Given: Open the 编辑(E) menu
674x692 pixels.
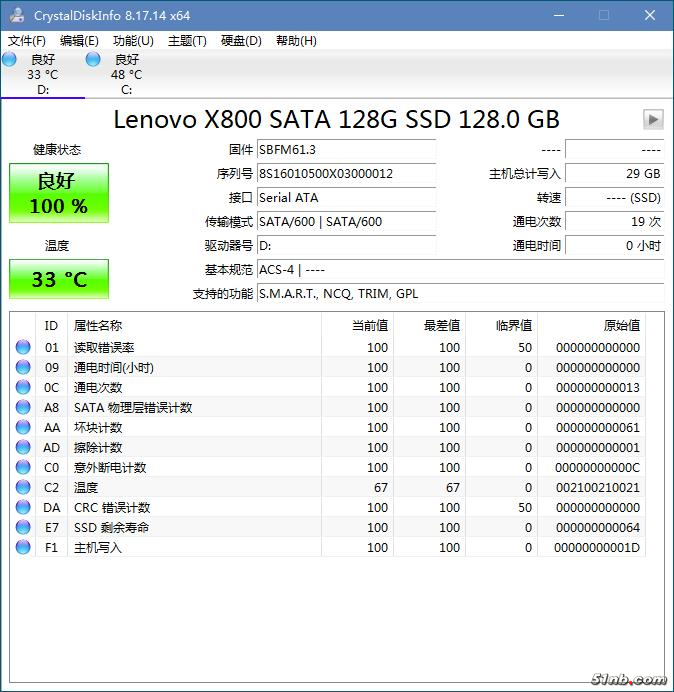Looking at the screenshot, I should [x=79, y=41].
